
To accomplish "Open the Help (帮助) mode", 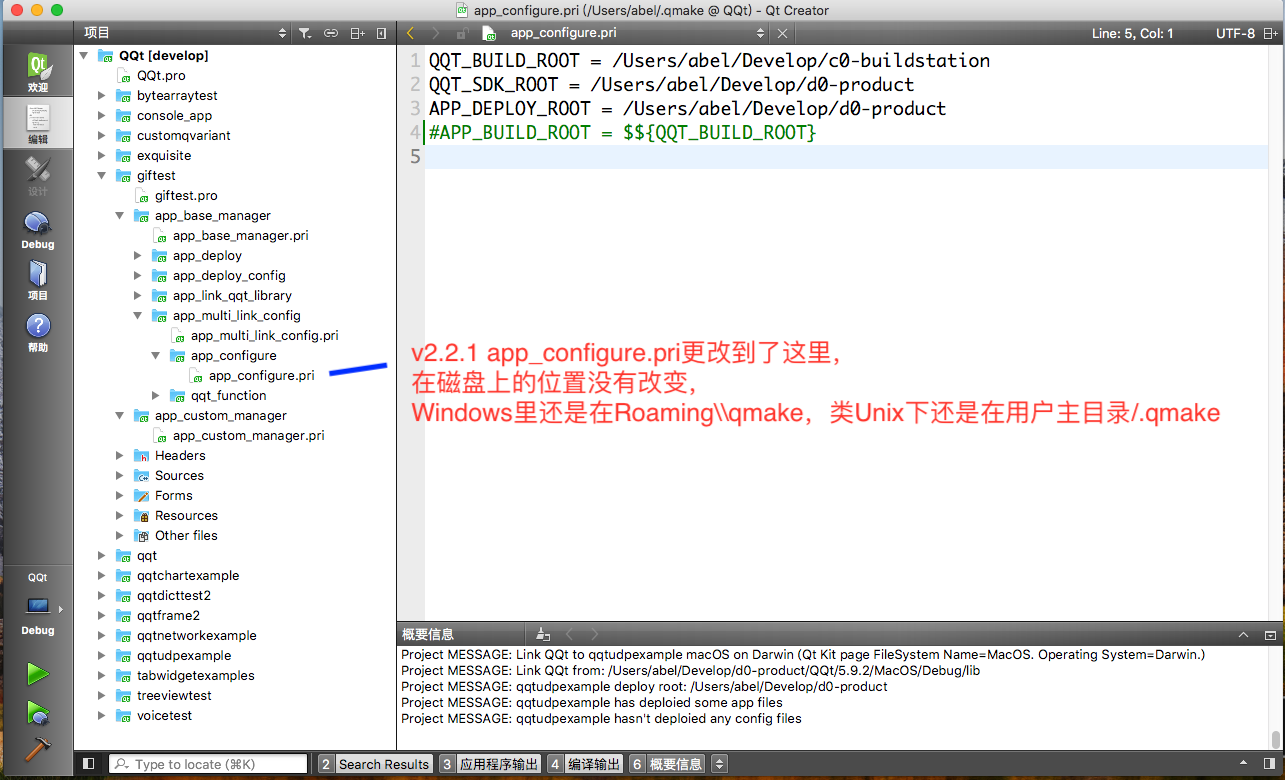I will point(37,333).
